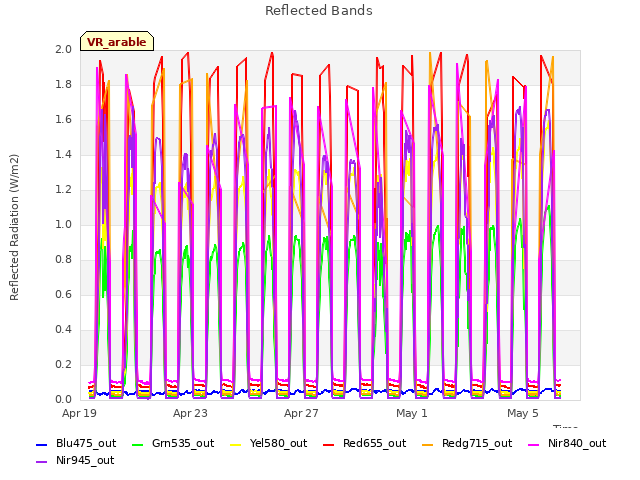
Task: Click the Redg715_out legend label
Action: tap(477, 443)
